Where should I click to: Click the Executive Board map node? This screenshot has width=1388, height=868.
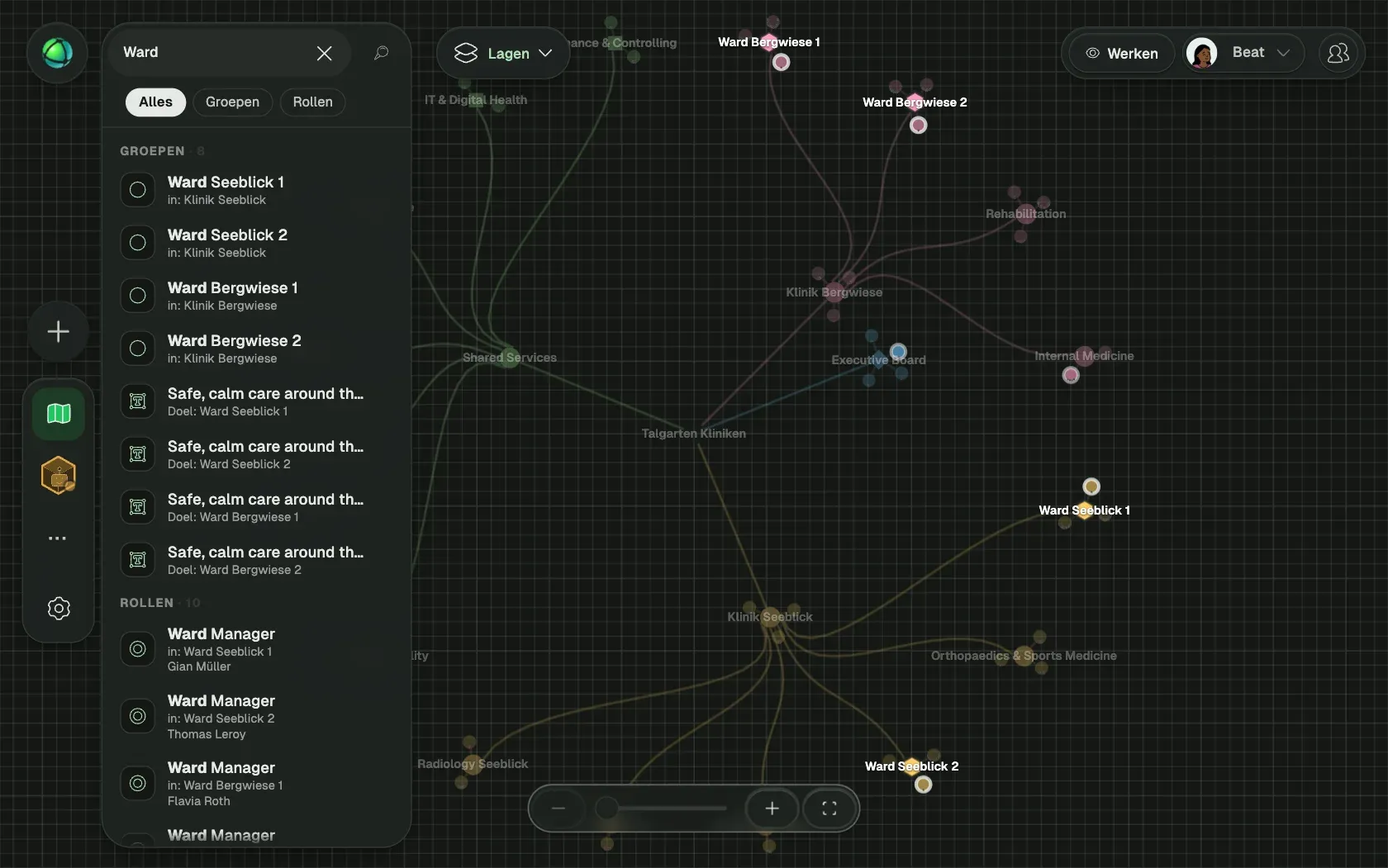pos(878,360)
